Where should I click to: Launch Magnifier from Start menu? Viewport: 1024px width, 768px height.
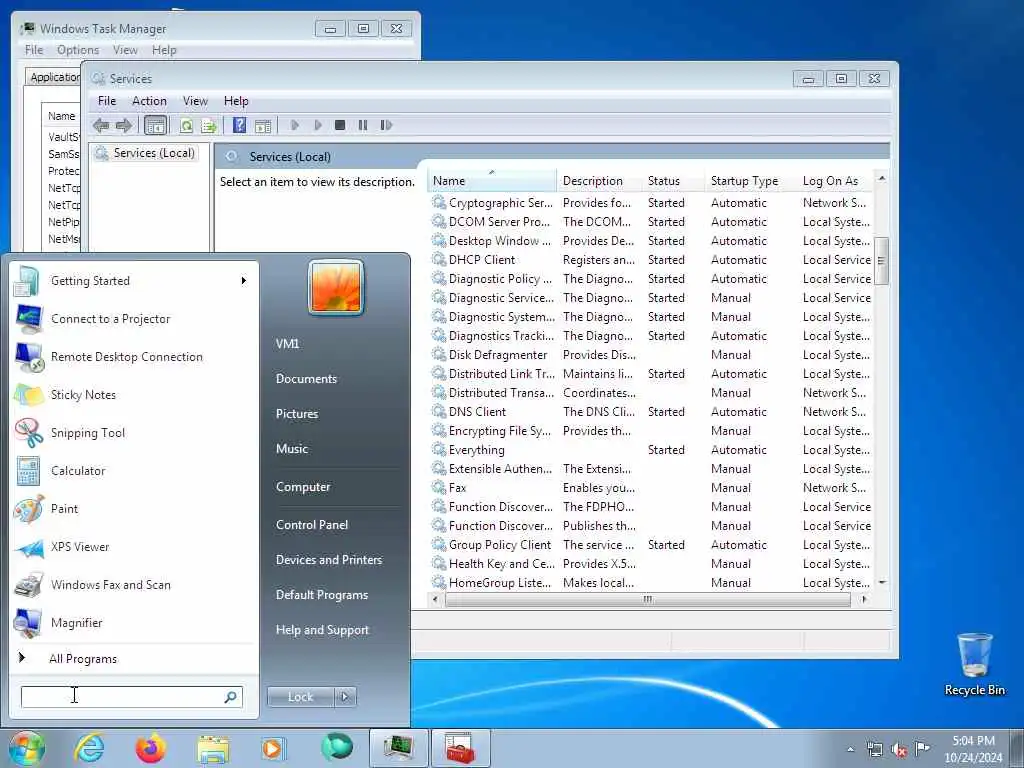134,623
